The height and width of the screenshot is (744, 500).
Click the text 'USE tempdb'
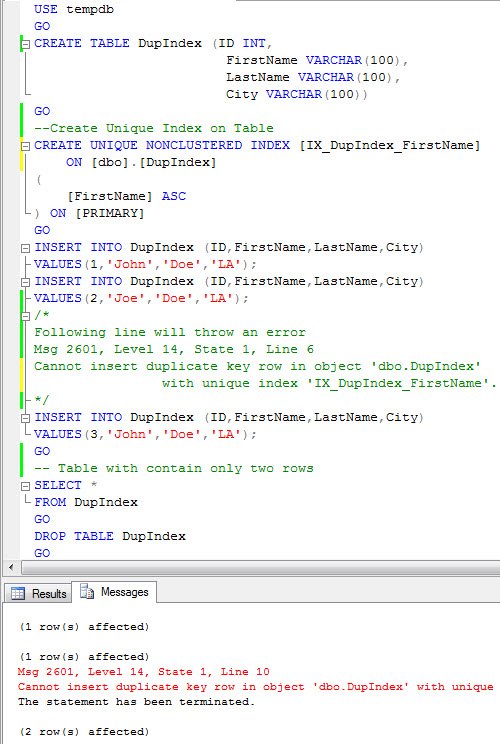pos(74,9)
